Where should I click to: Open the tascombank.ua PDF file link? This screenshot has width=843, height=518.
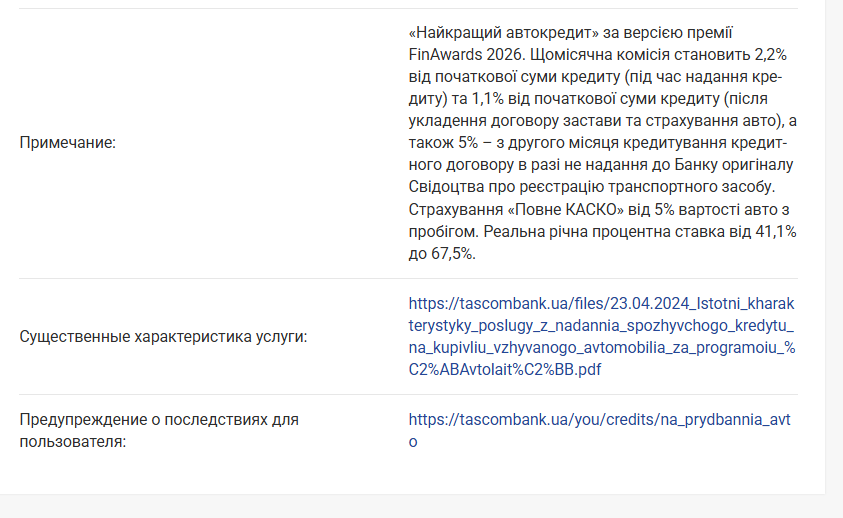pyautogui.click(x=600, y=303)
